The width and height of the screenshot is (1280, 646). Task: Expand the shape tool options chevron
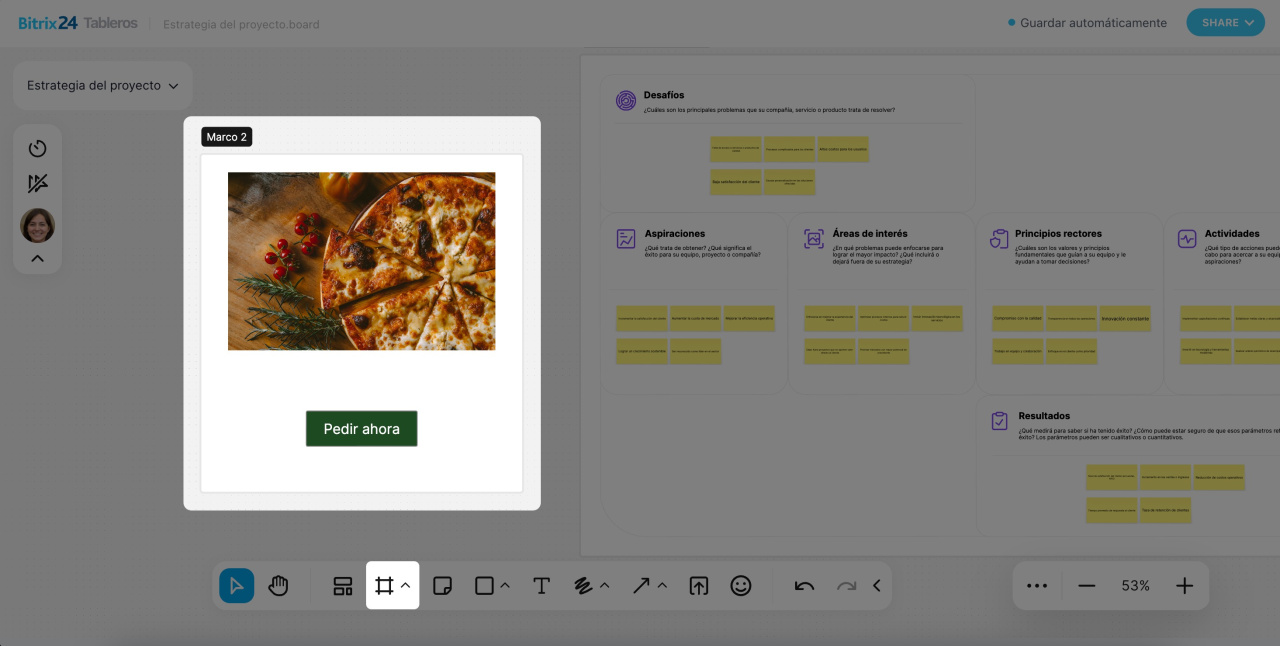(505, 586)
